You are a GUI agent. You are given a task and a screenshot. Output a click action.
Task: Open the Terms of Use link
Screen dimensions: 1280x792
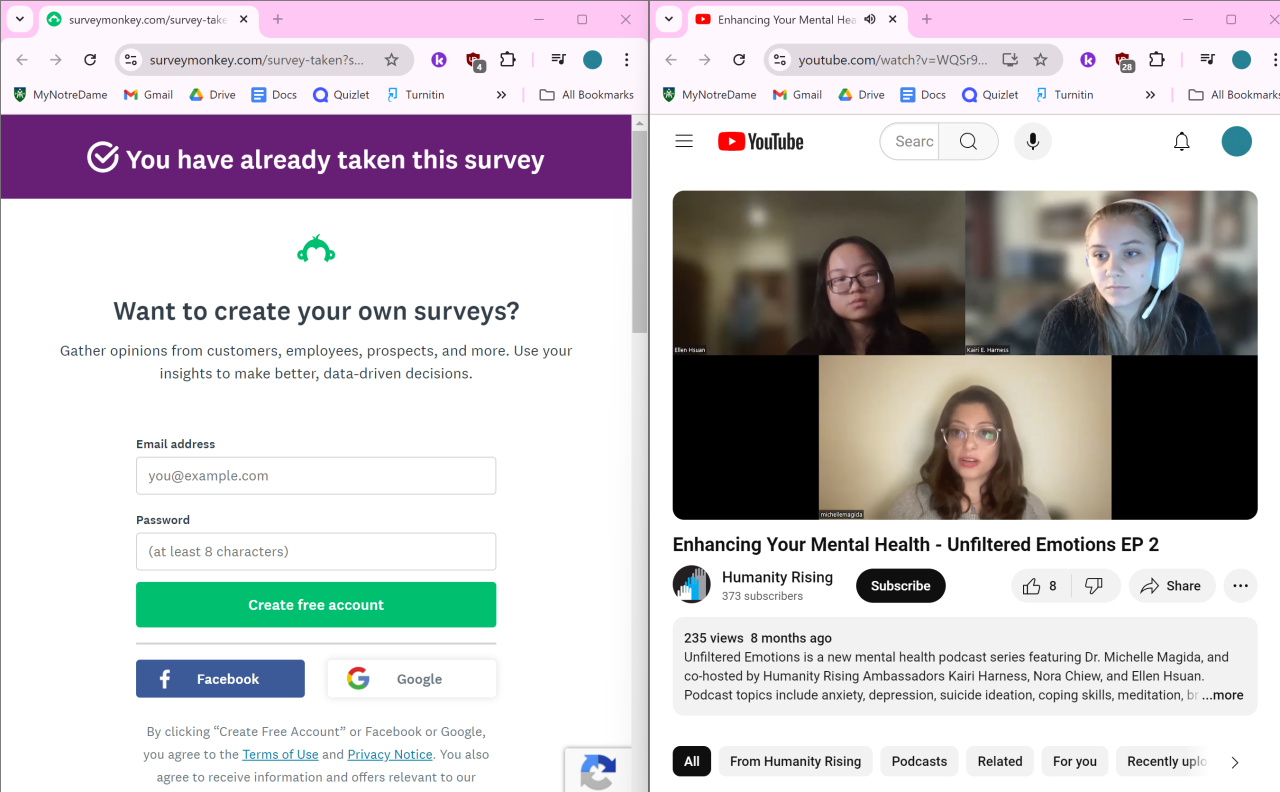click(x=280, y=755)
